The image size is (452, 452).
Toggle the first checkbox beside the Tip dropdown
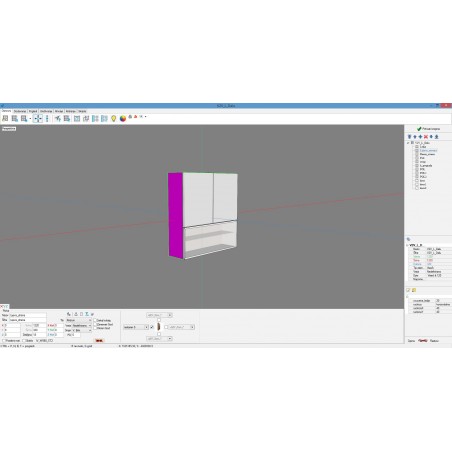[x=95, y=320]
